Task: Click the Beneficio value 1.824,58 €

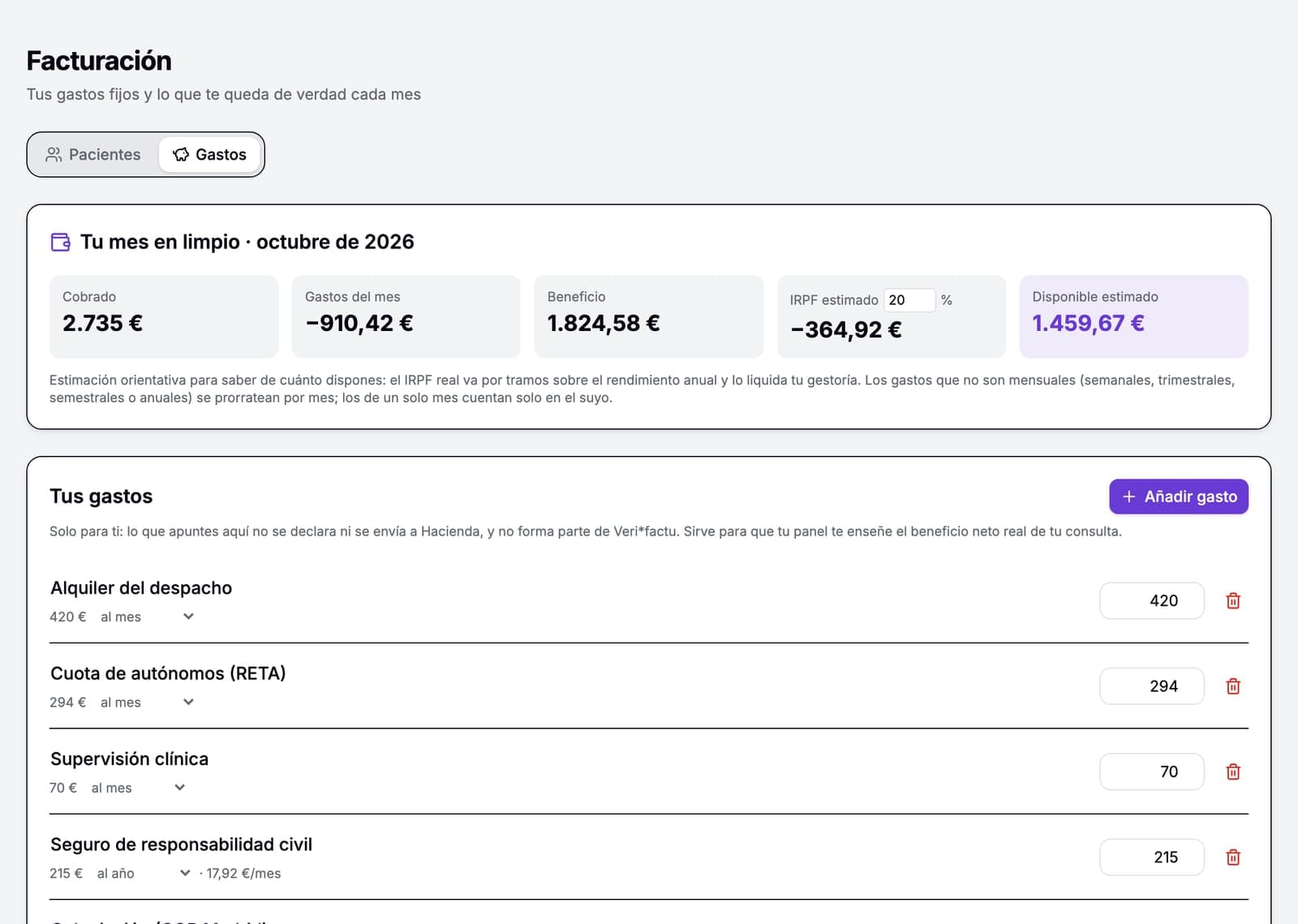Action: click(604, 324)
